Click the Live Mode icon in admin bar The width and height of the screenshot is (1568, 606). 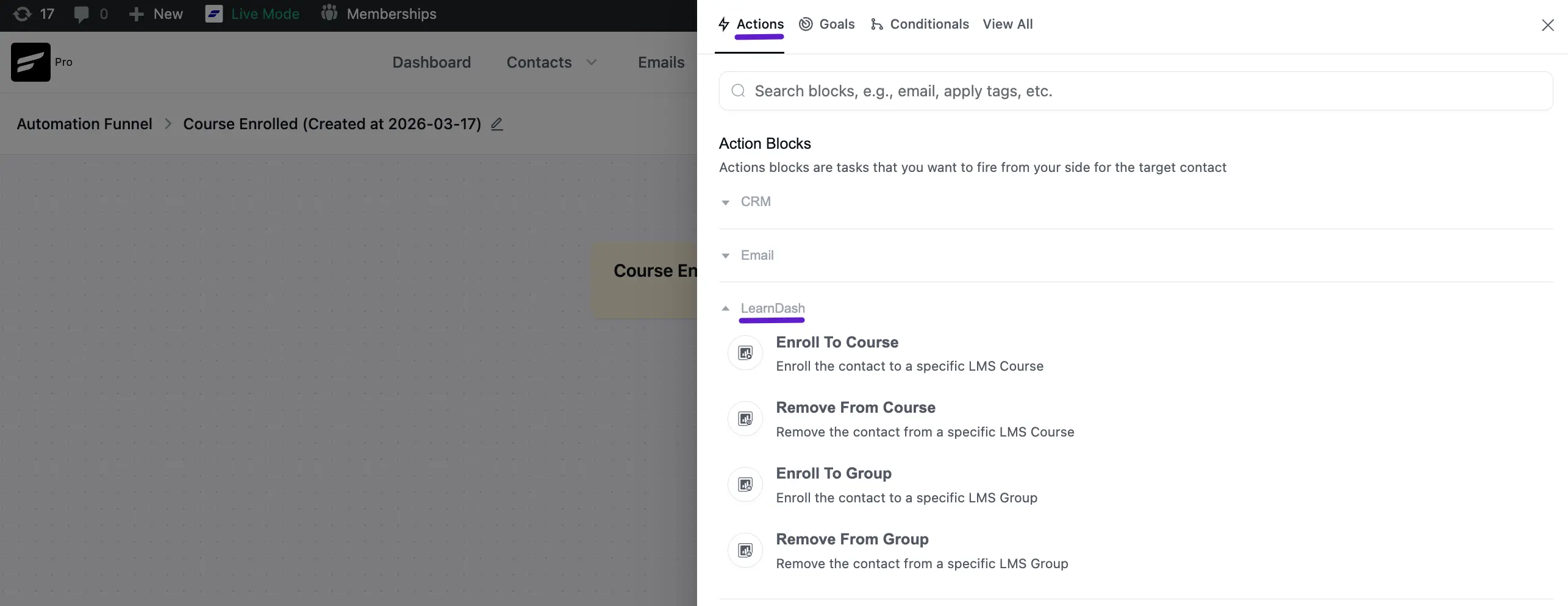pyautogui.click(x=214, y=14)
